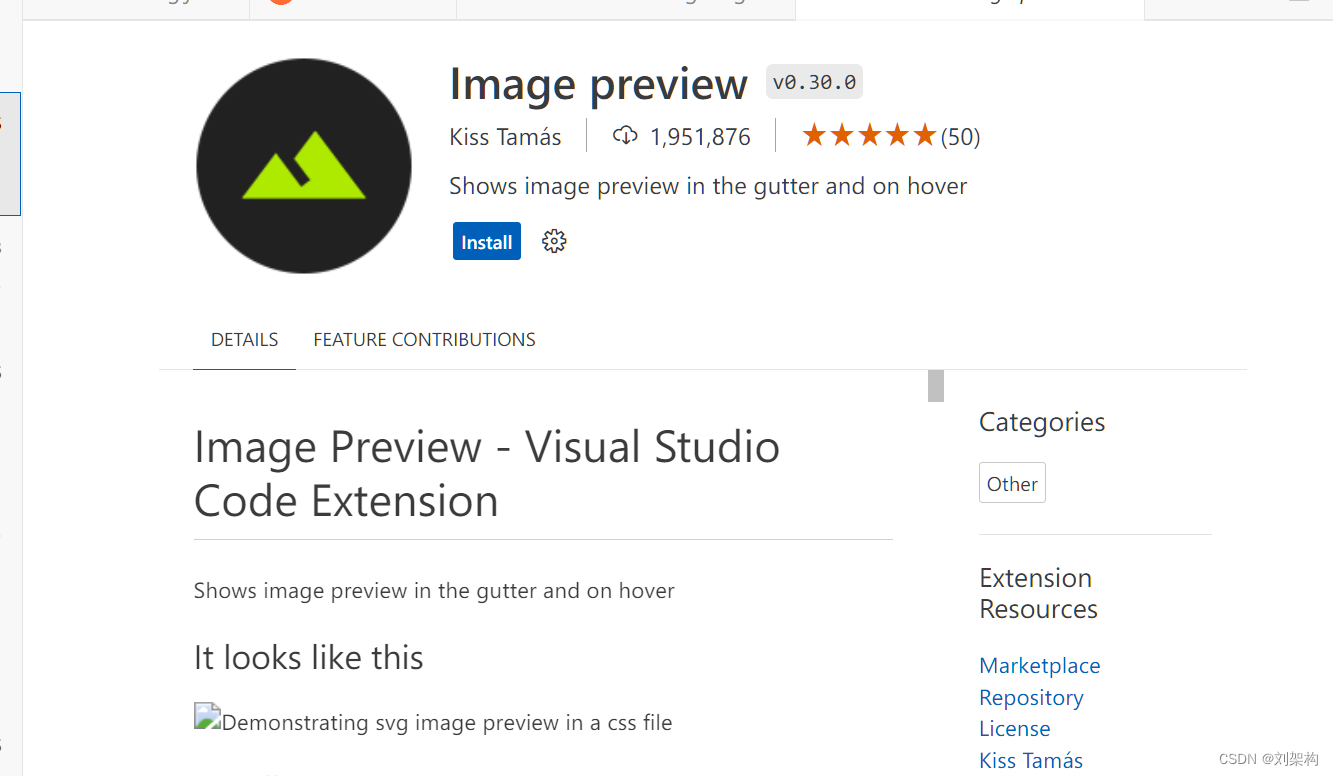This screenshot has width=1333, height=776.
Task: Click the Extension Resources heading
Action: (x=1038, y=593)
